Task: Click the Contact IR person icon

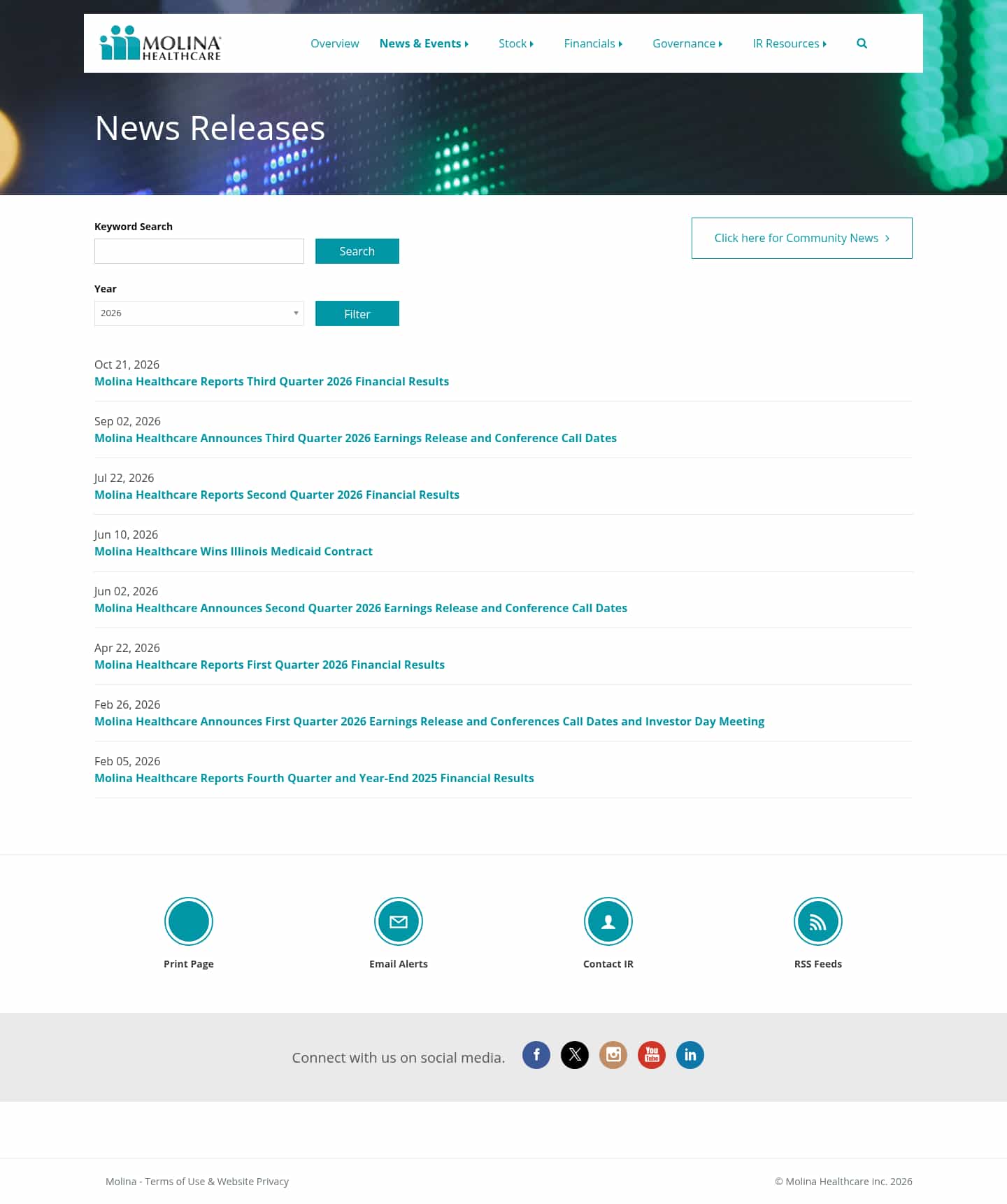Action: (608, 921)
